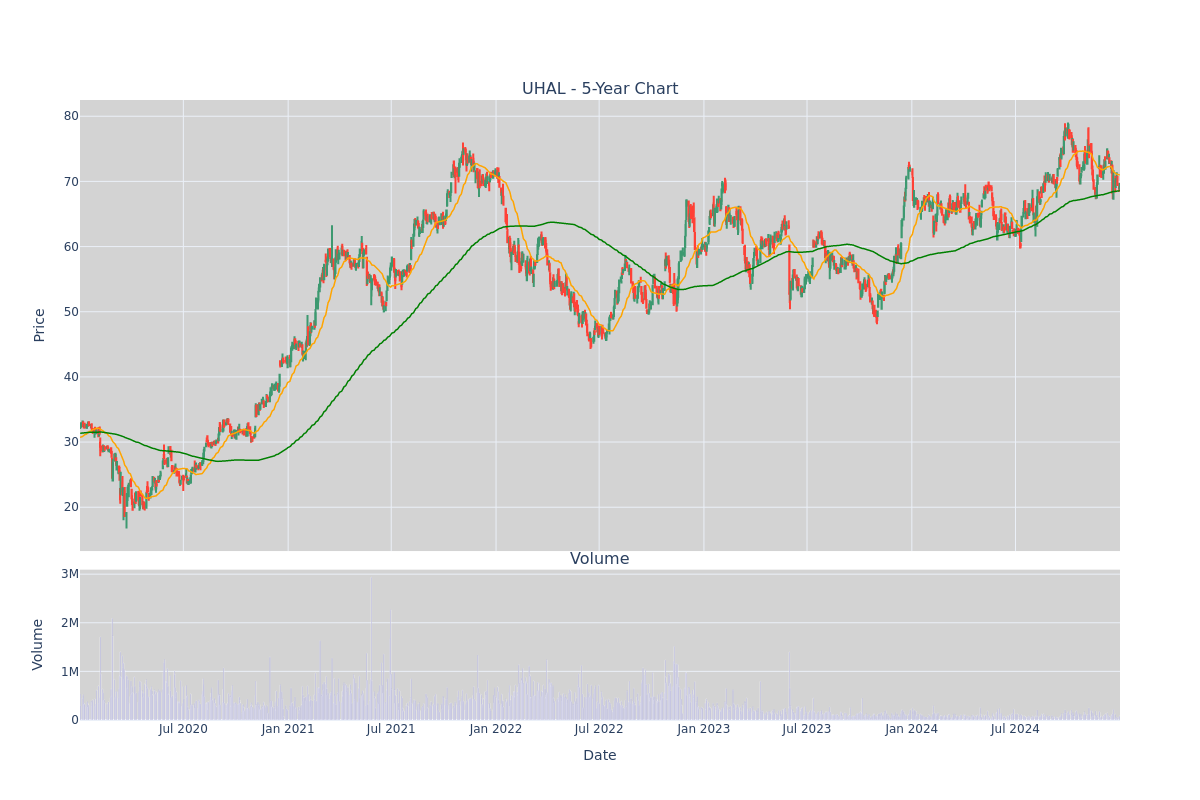Click the 'Jul 2021' date tick label
Viewport: 1200px width, 800px height.
point(391,729)
